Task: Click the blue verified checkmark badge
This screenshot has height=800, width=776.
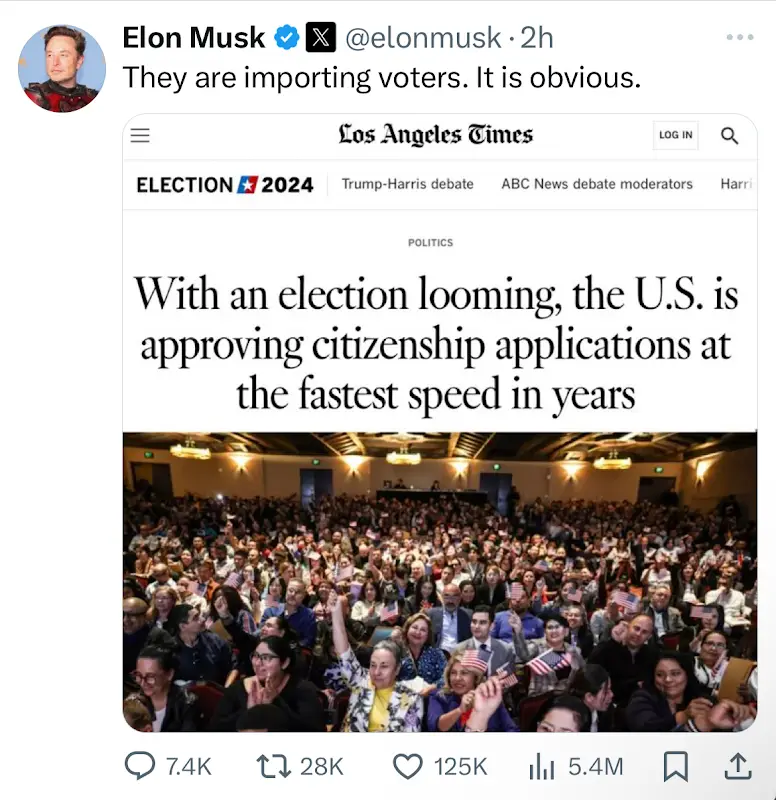Action: 287,38
